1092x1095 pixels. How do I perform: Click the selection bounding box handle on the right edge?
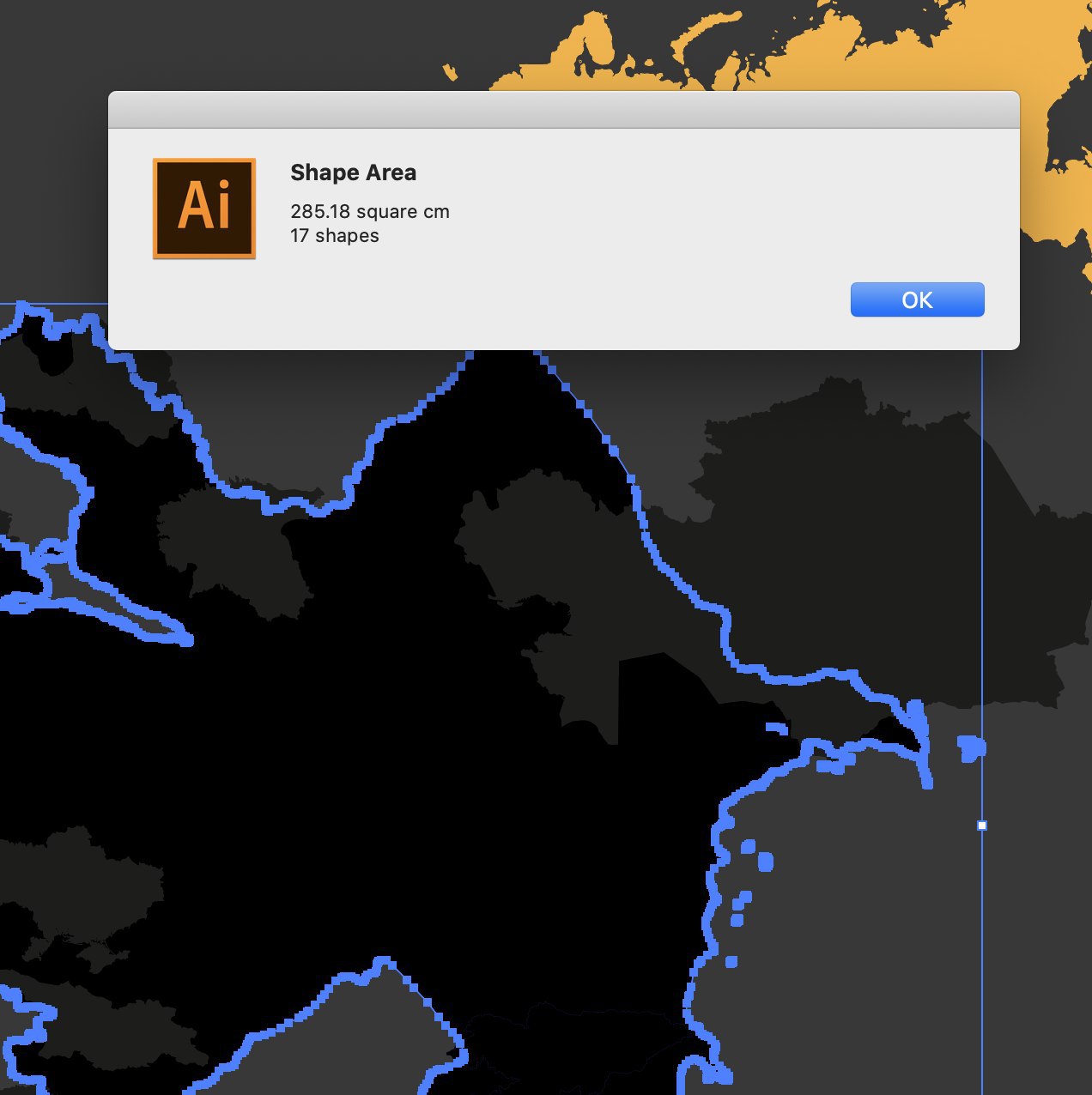coord(982,826)
